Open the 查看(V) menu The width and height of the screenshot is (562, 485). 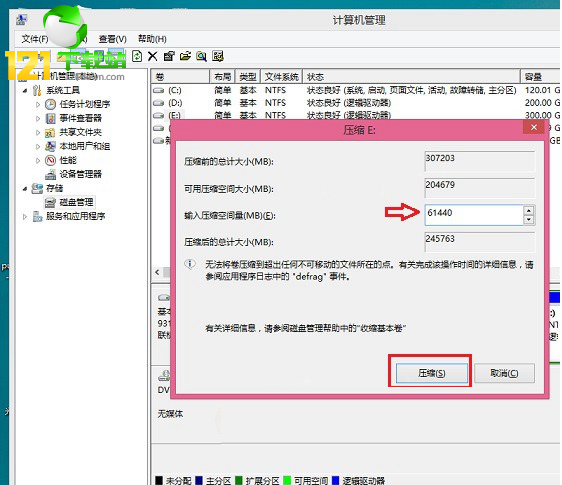pos(113,39)
